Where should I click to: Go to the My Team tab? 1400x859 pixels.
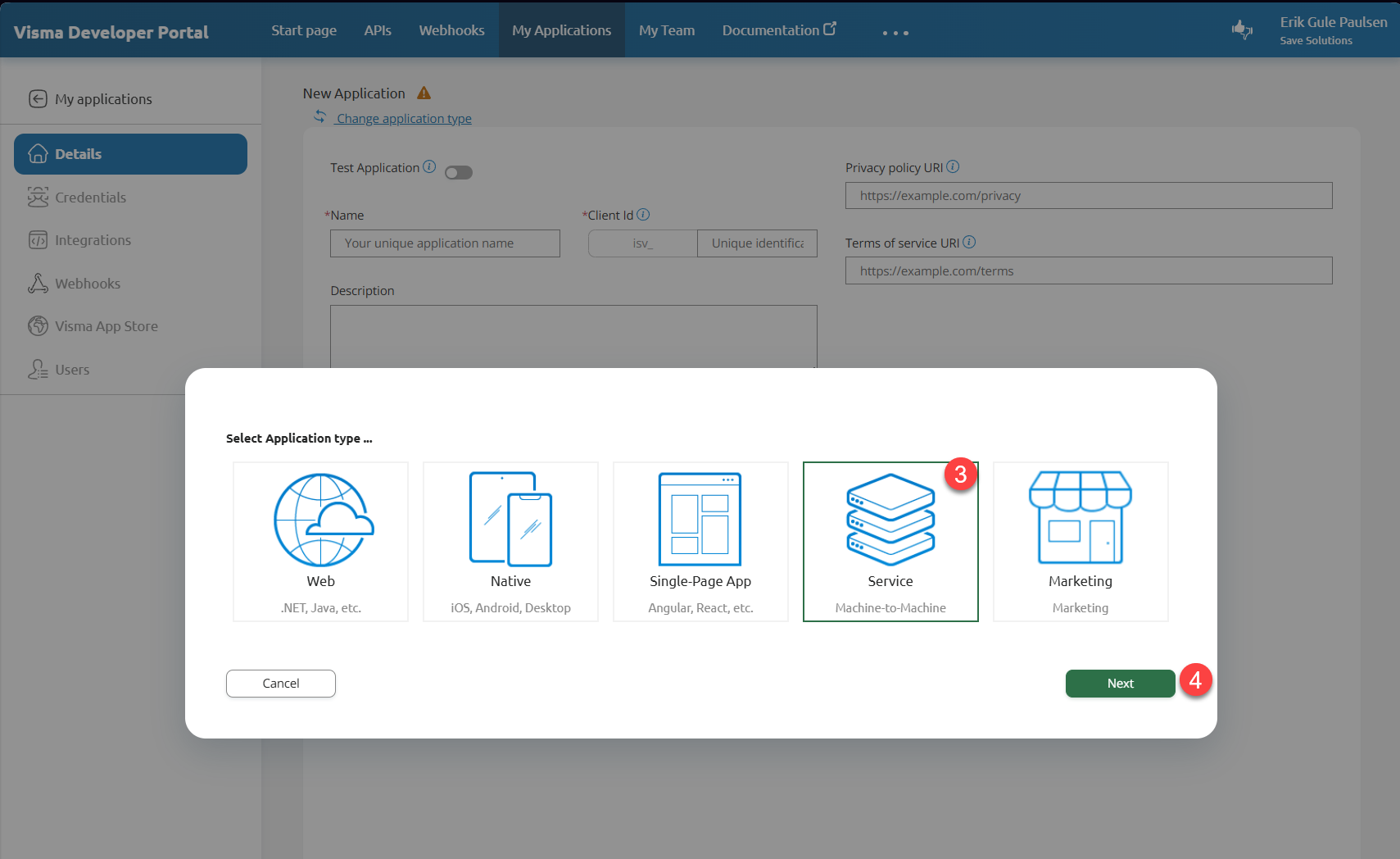(666, 30)
